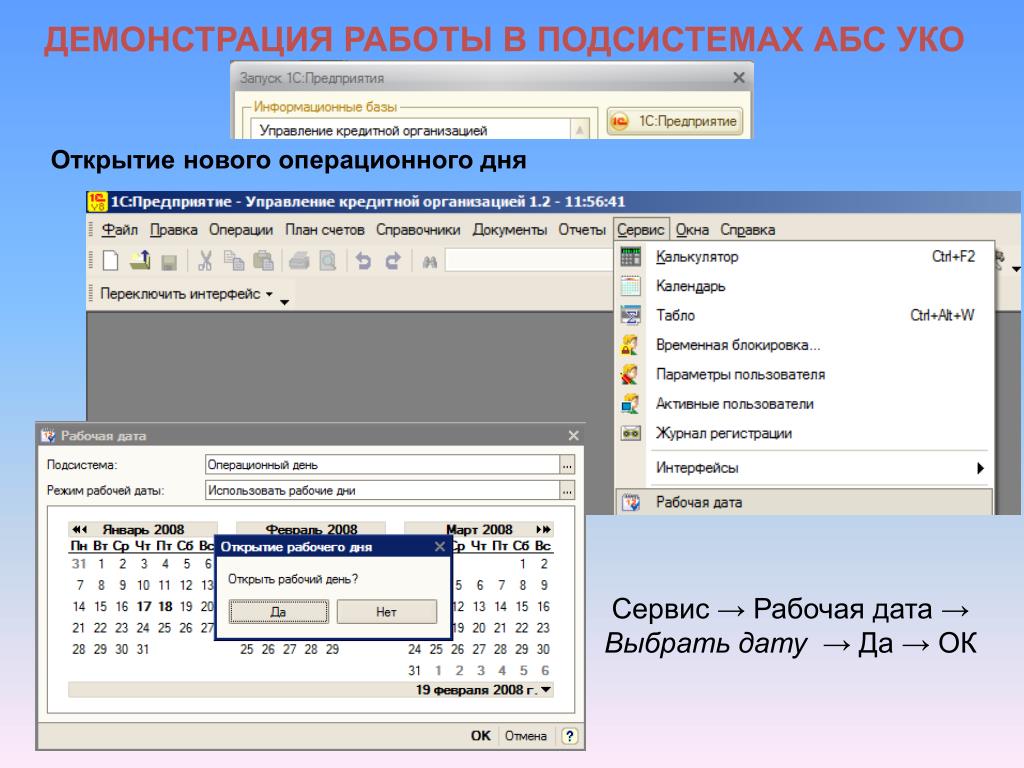Open Режим рабочей даты selection ellipsis button
Image resolution: width=1024 pixels, height=768 pixels.
567,490
